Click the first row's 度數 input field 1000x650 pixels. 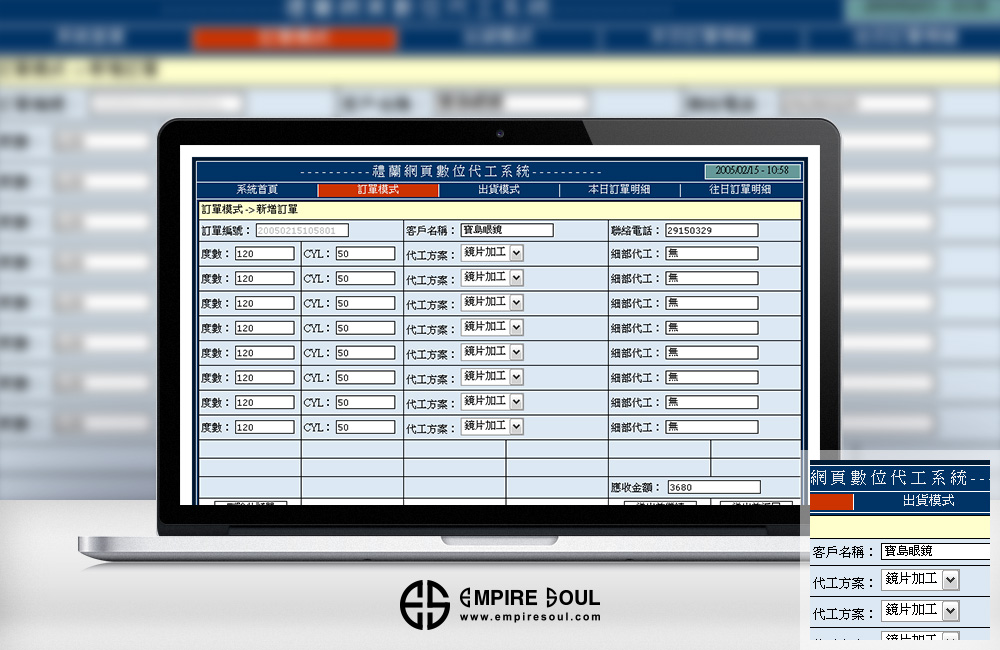click(264, 254)
